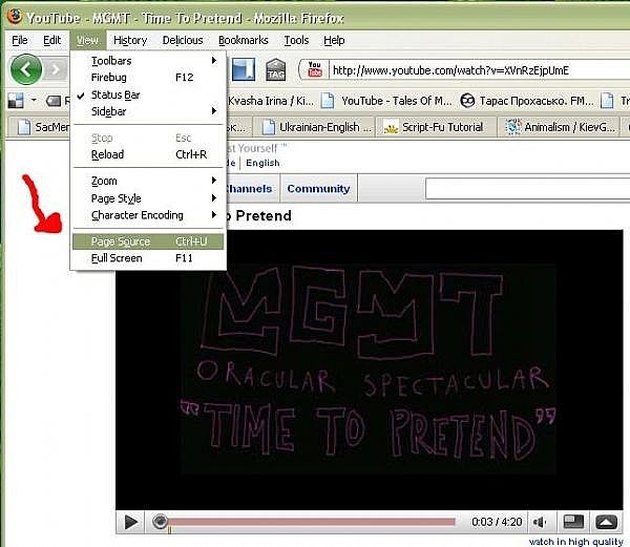Select Full Screen menu item
630x547 pixels.
click(148, 258)
